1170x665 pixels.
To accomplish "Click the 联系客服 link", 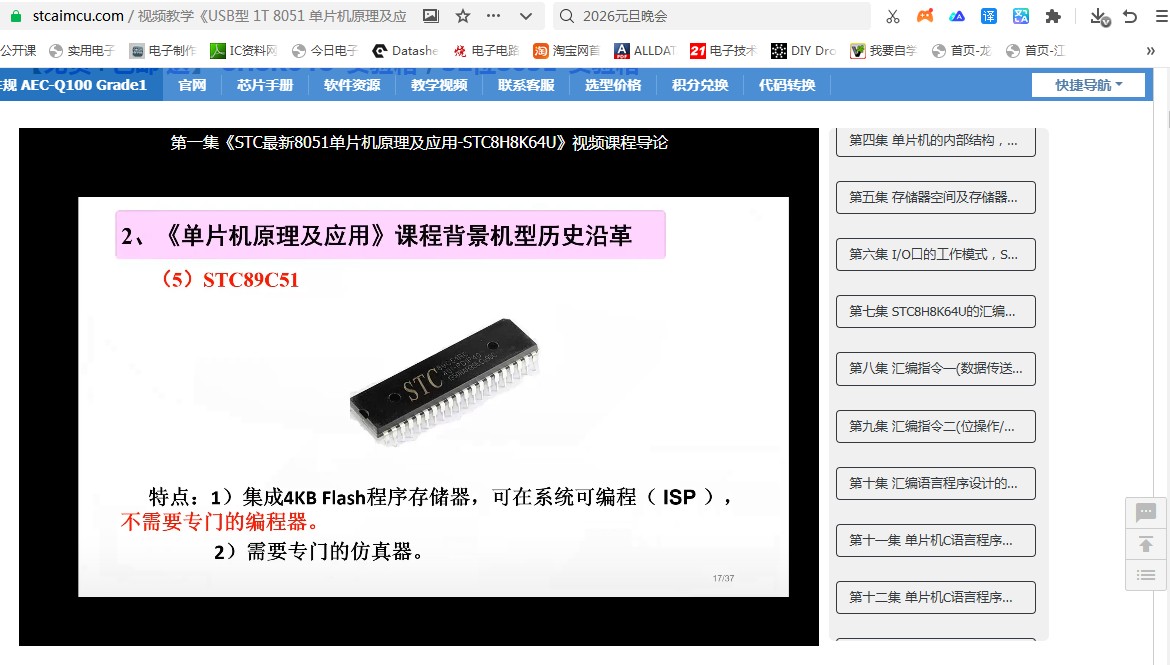I will click(525, 85).
